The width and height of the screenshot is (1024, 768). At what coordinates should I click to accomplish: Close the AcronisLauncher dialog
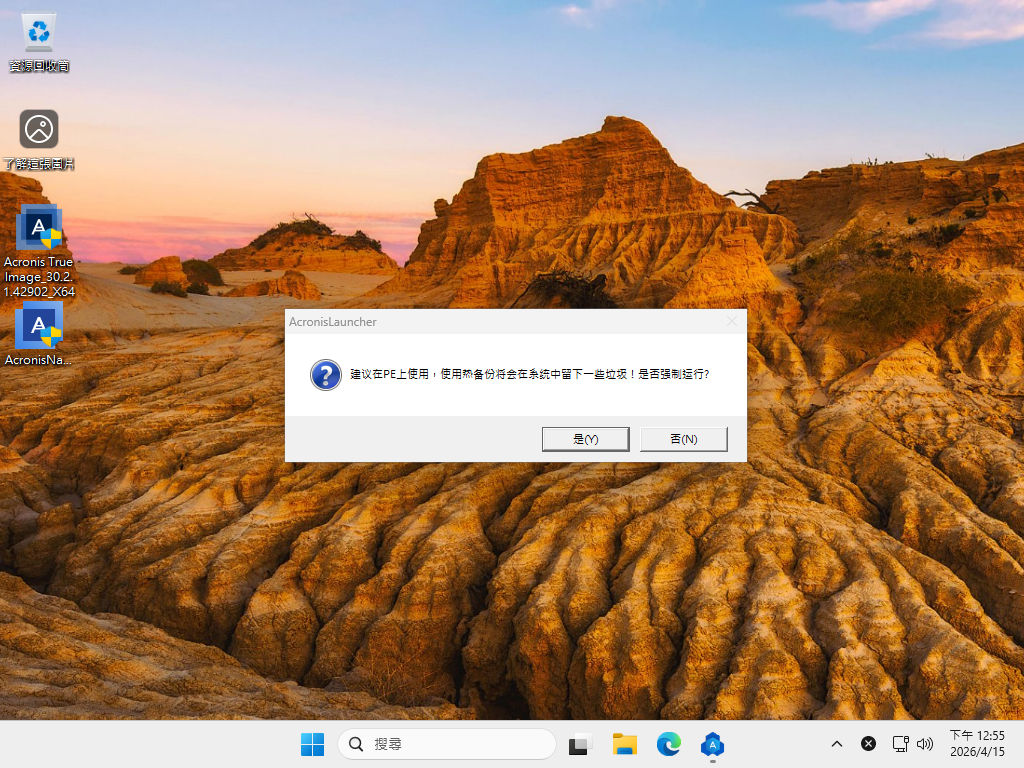tap(731, 321)
